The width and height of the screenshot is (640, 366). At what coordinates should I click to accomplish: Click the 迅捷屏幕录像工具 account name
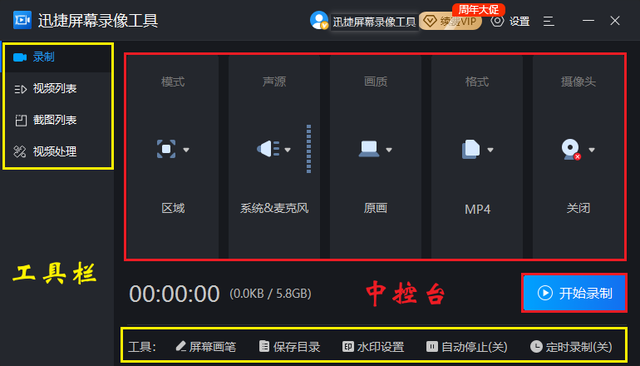pos(374,22)
